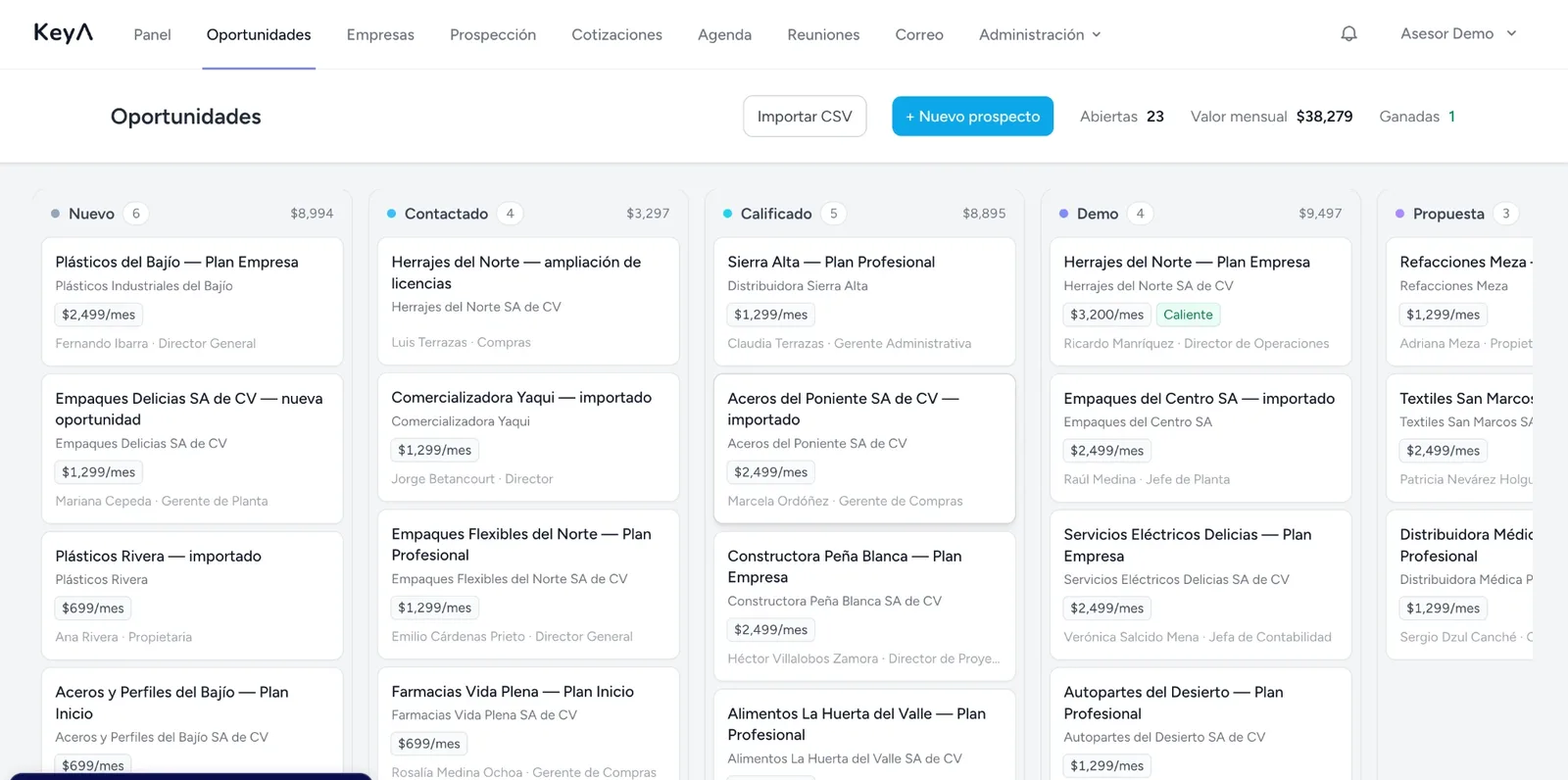Click the + Nuevo prospecto button
The width and height of the screenshot is (1568, 780).
[972, 116]
